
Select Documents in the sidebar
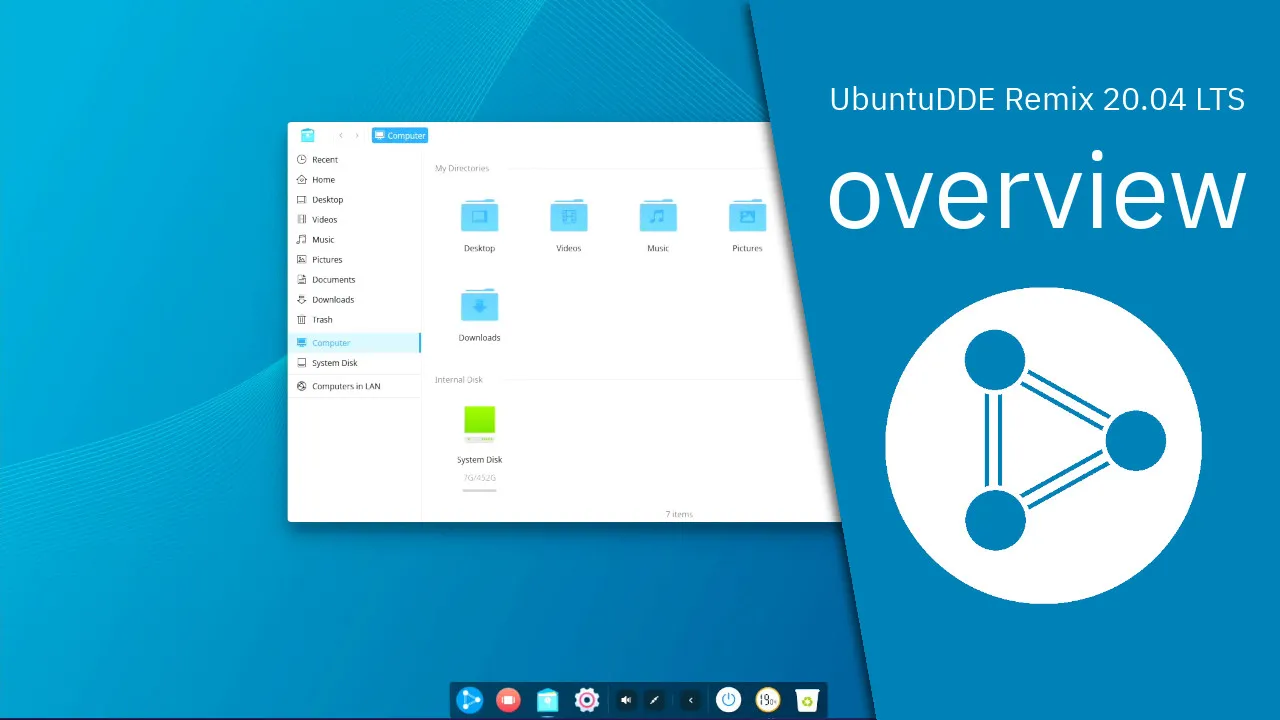click(354, 280)
